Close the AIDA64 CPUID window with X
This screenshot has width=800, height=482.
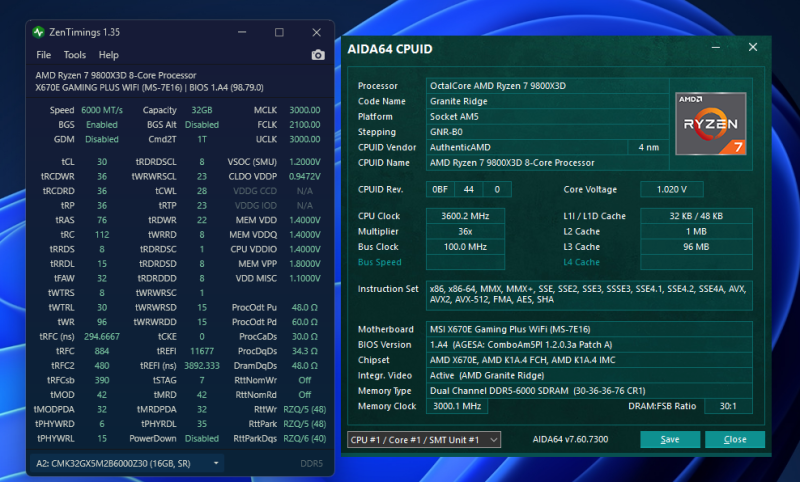(x=753, y=47)
